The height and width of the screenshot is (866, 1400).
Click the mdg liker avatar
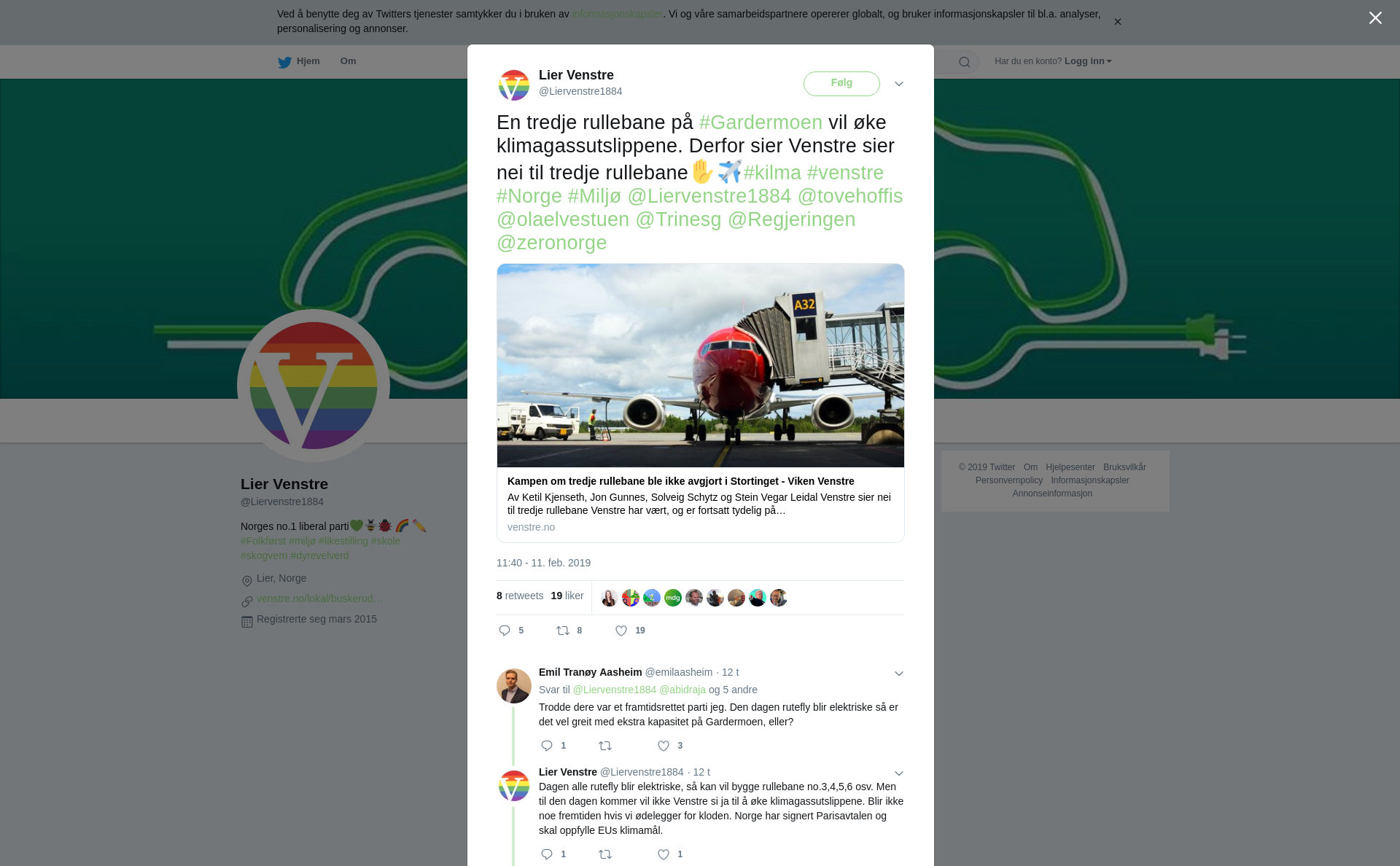click(x=673, y=598)
